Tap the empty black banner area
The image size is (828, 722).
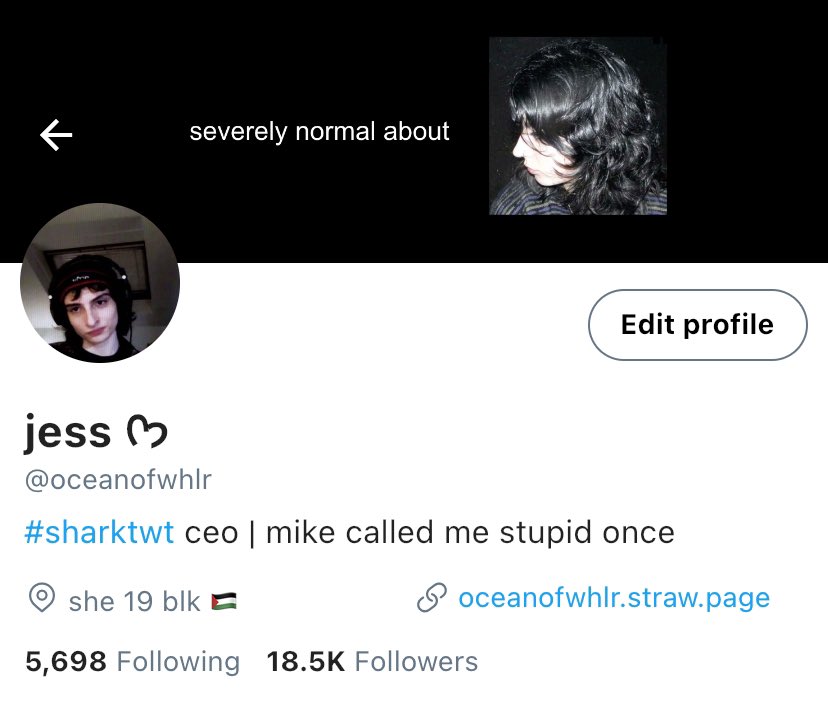click(745, 132)
